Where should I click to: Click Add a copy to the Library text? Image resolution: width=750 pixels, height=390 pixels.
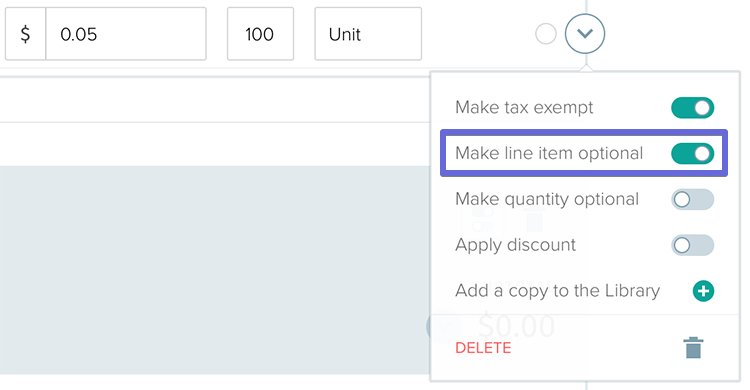(558, 291)
